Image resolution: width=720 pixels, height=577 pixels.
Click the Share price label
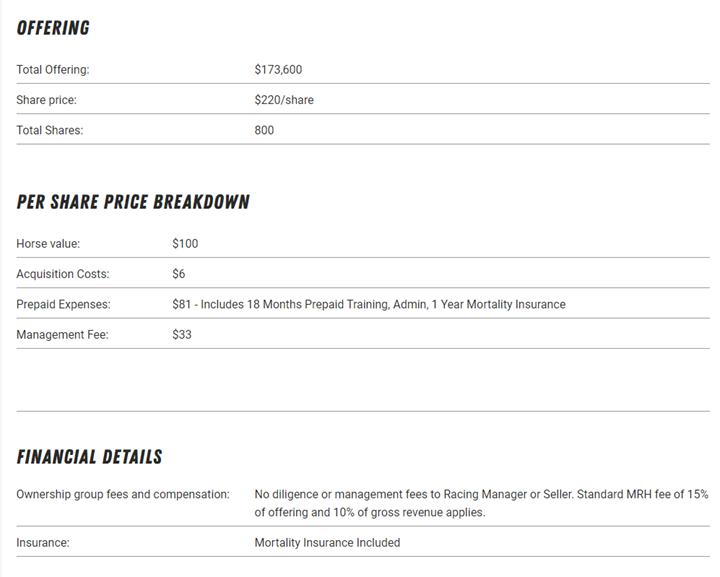tap(46, 100)
